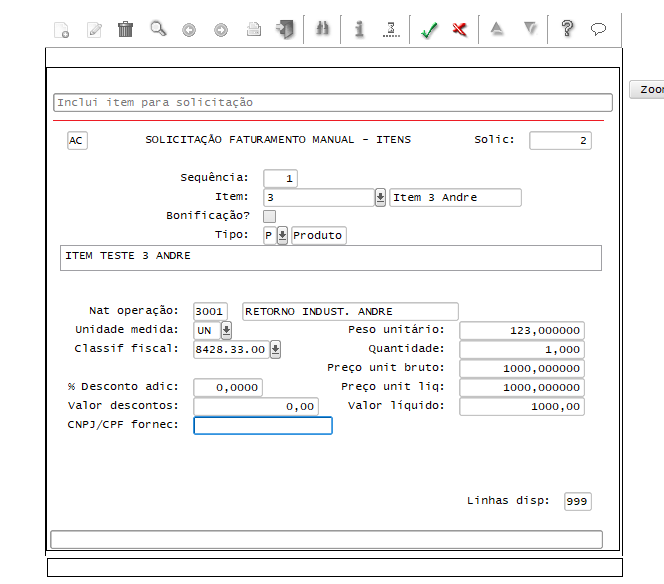
Task: Click the 'SOLICITAÇÃO FATURAMENTO MANUAL - ITENS' title
Action: (x=278, y=140)
